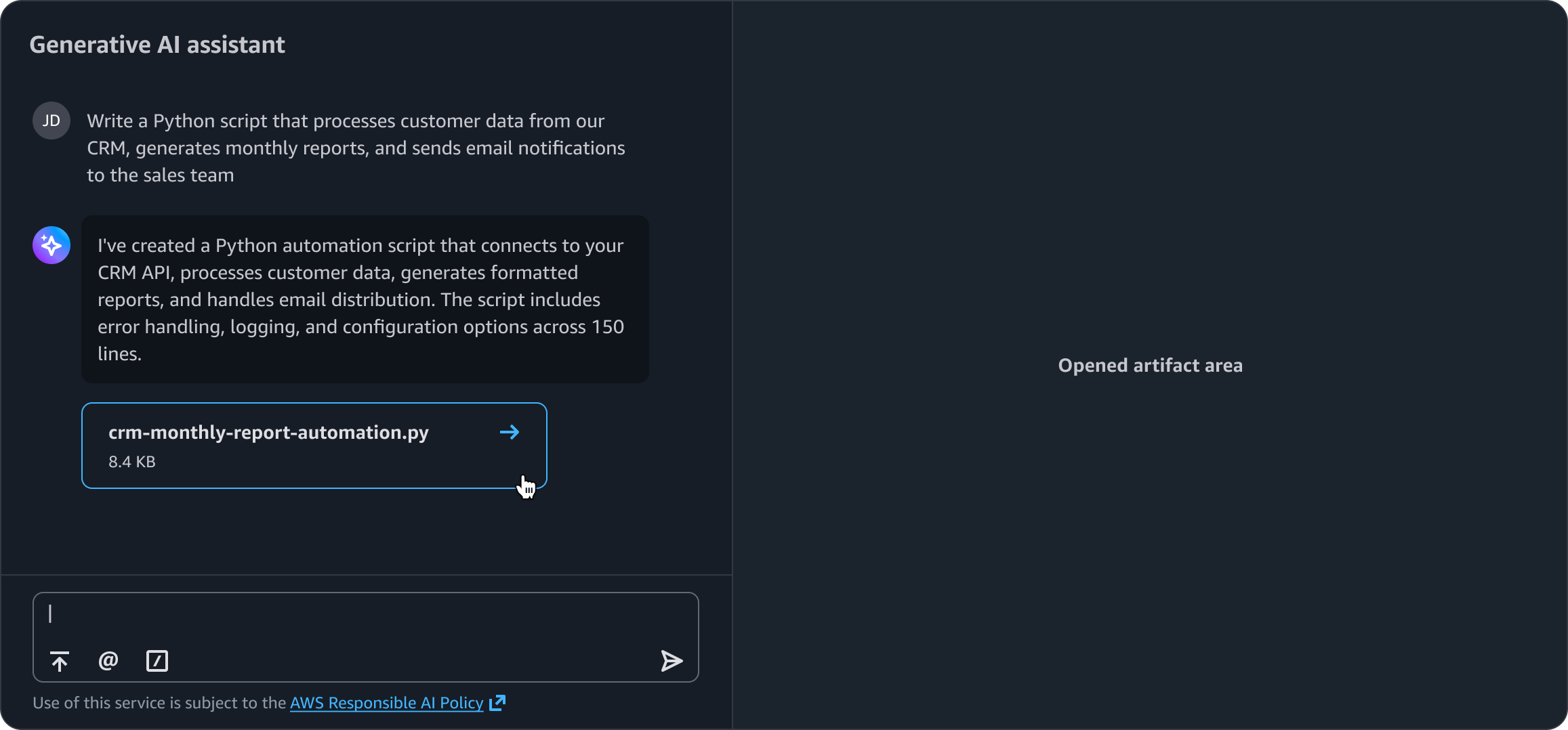Click the slash command icon
Viewport: 1568px width, 730px height.
[x=157, y=661]
